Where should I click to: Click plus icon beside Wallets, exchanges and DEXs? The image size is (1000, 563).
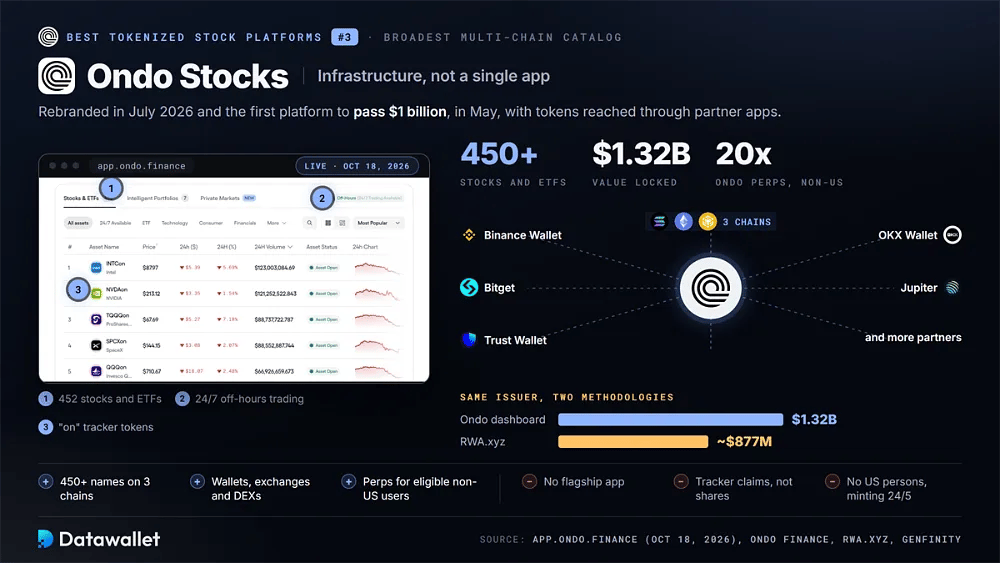click(197, 482)
